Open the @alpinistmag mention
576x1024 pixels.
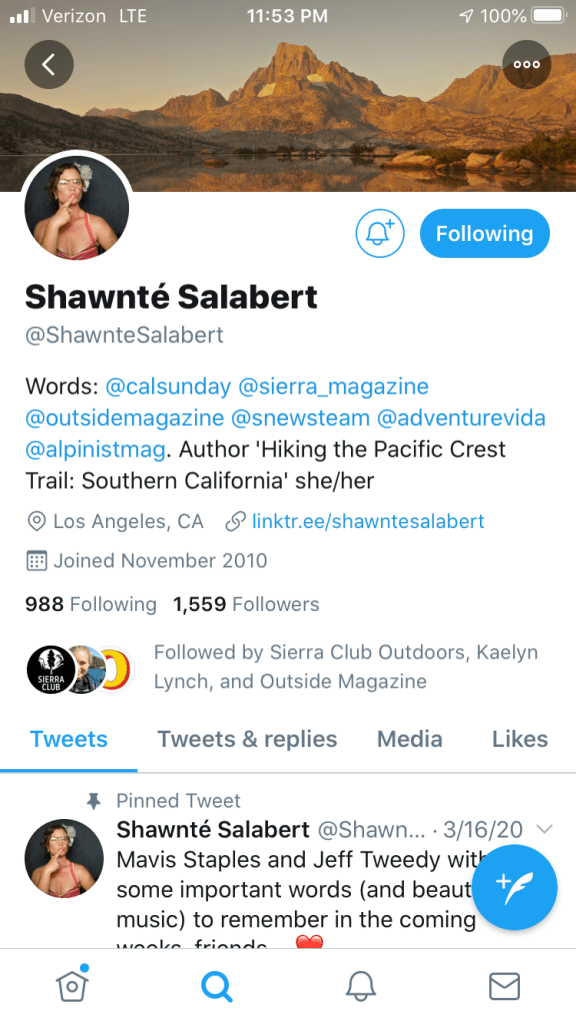tap(95, 449)
